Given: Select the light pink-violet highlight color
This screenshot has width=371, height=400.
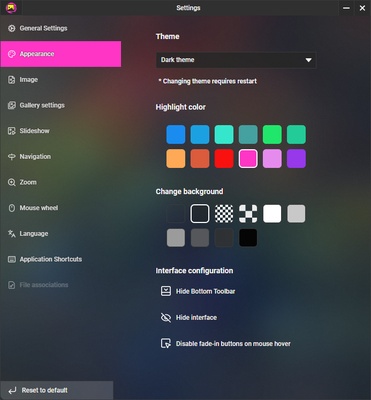Looking at the screenshot, I should click(272, 158).
